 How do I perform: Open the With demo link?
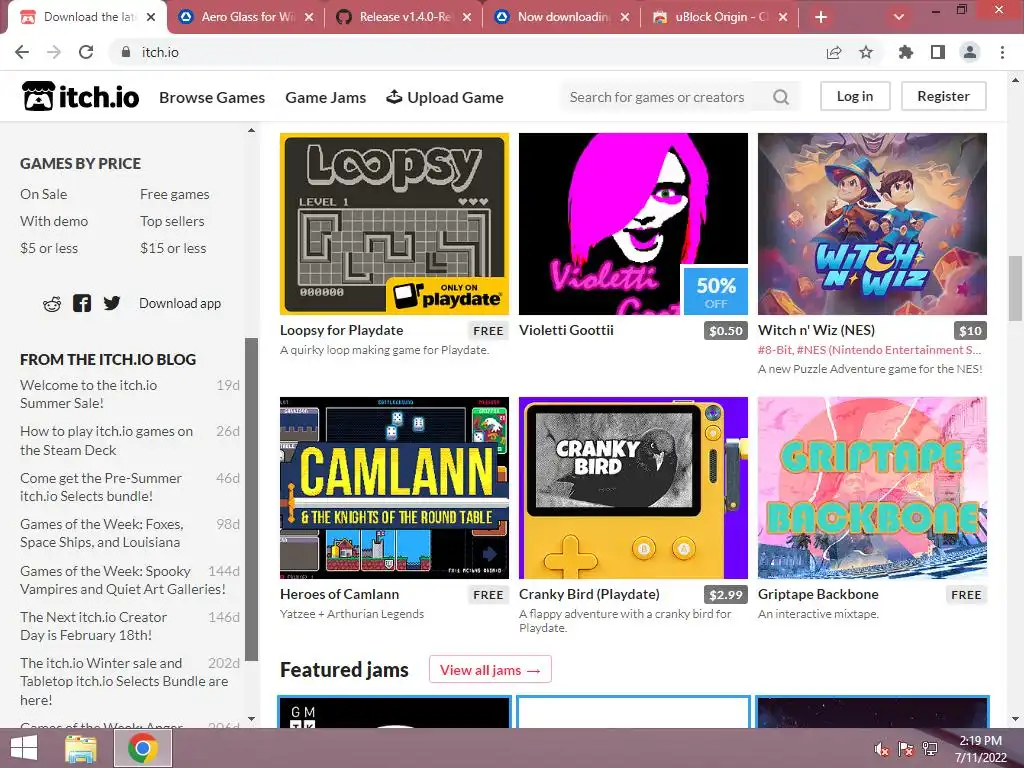click(54, 221)
